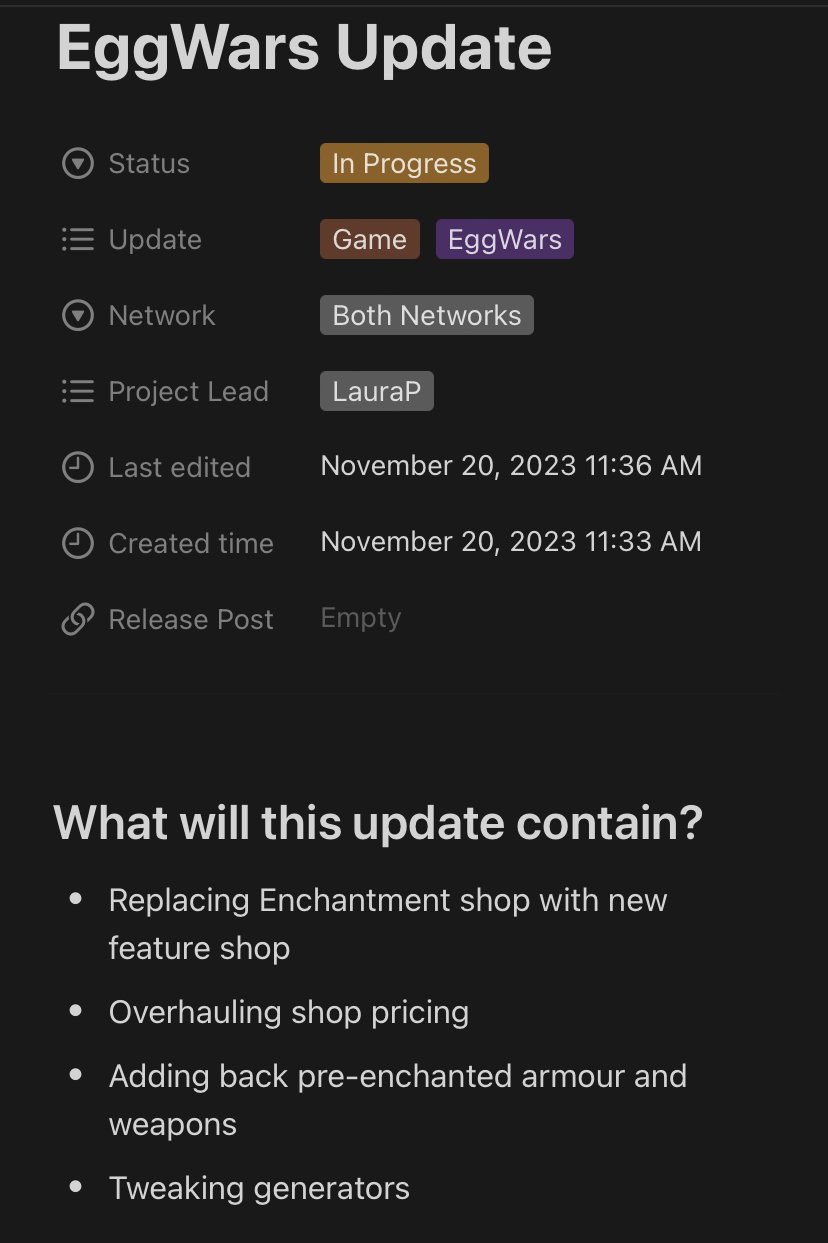Click the empty Release Post field

[361, 618]
